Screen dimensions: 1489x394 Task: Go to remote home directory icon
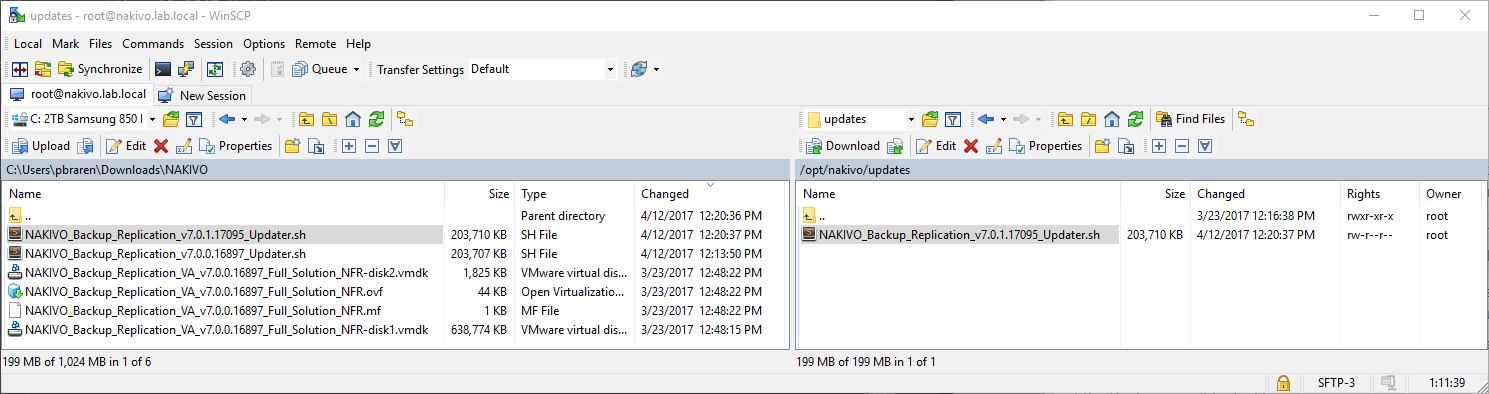[1112, 119]
